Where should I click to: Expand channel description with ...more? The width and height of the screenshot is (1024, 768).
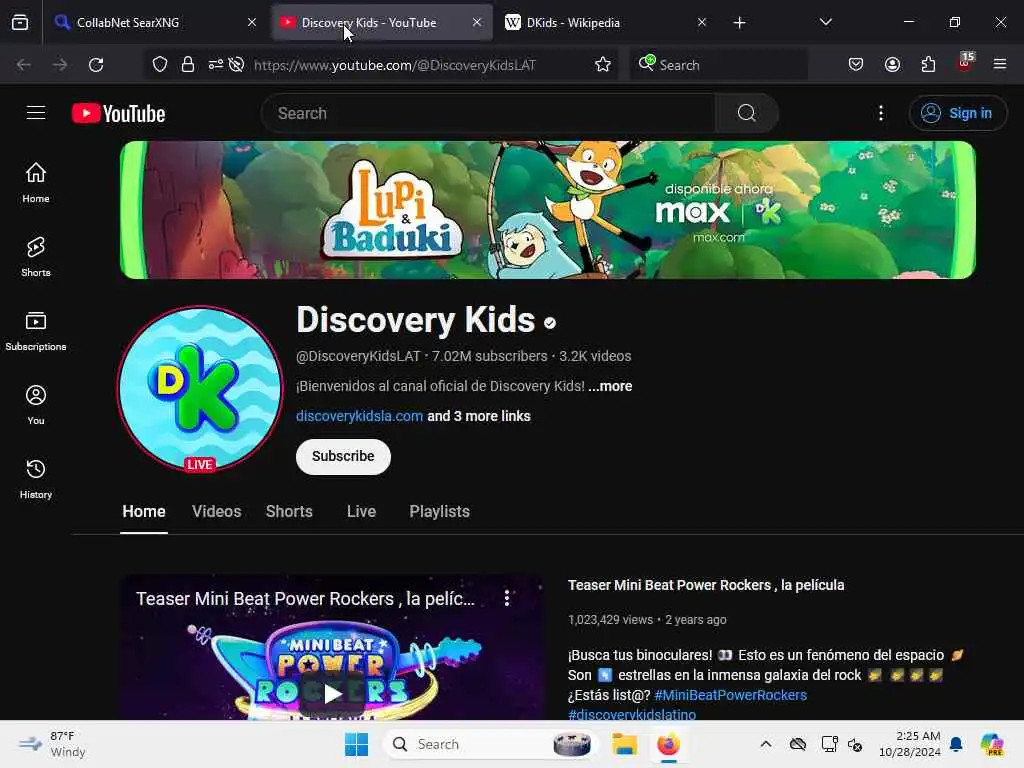coord(610,386)
